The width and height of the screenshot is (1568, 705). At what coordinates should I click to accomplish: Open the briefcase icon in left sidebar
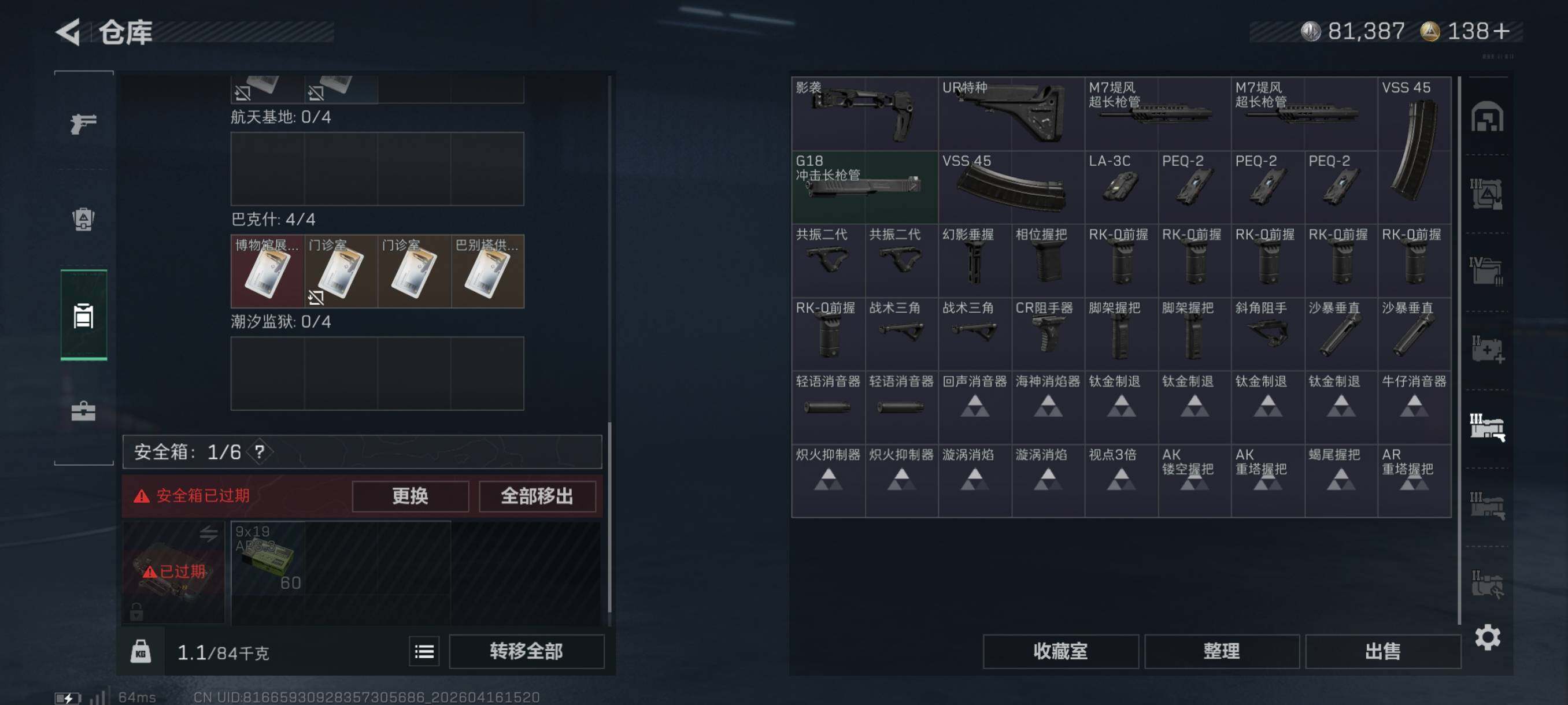click(x=83, y=412)
